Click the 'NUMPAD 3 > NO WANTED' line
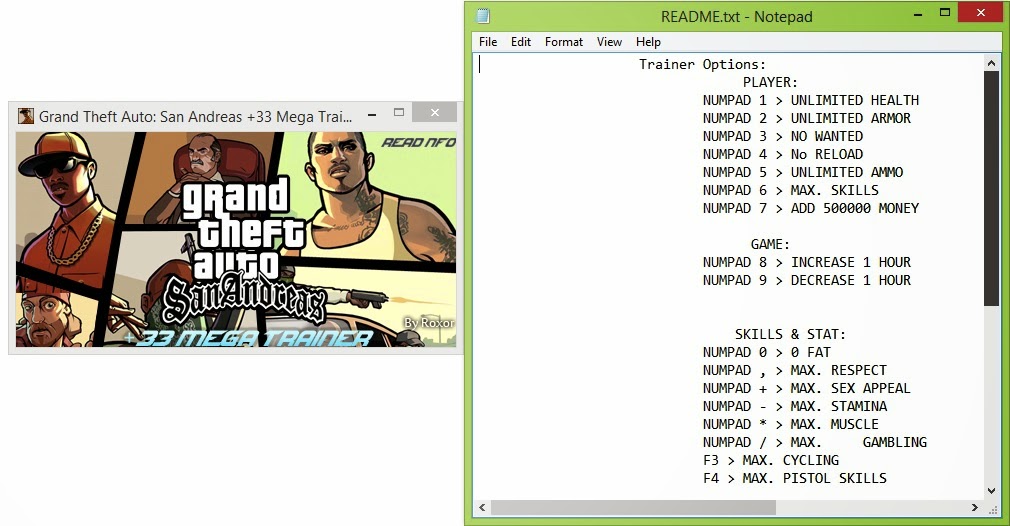 tap(783, 136)
